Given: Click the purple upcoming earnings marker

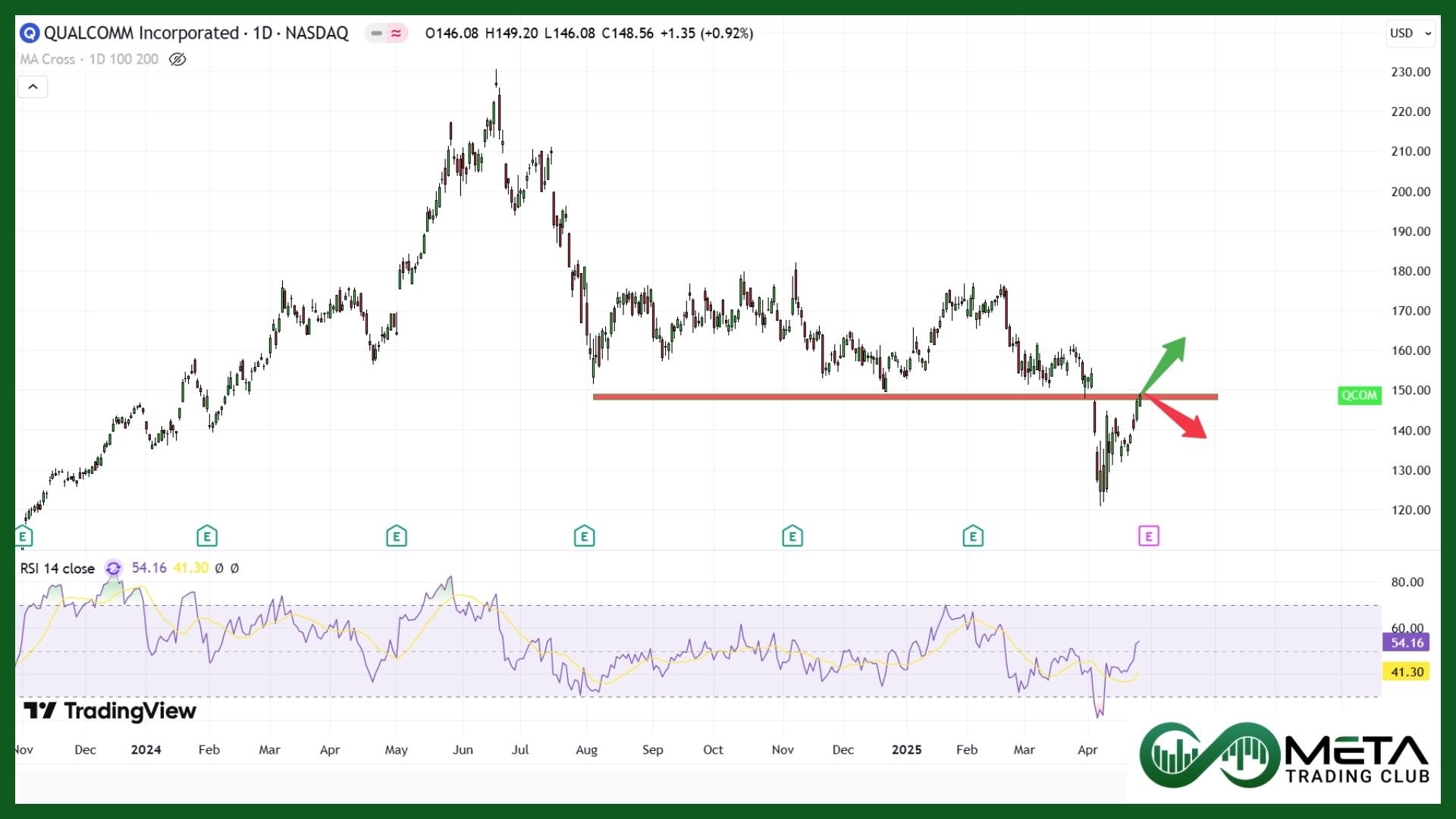Looking at the screenshot, I should point(1149,537).
